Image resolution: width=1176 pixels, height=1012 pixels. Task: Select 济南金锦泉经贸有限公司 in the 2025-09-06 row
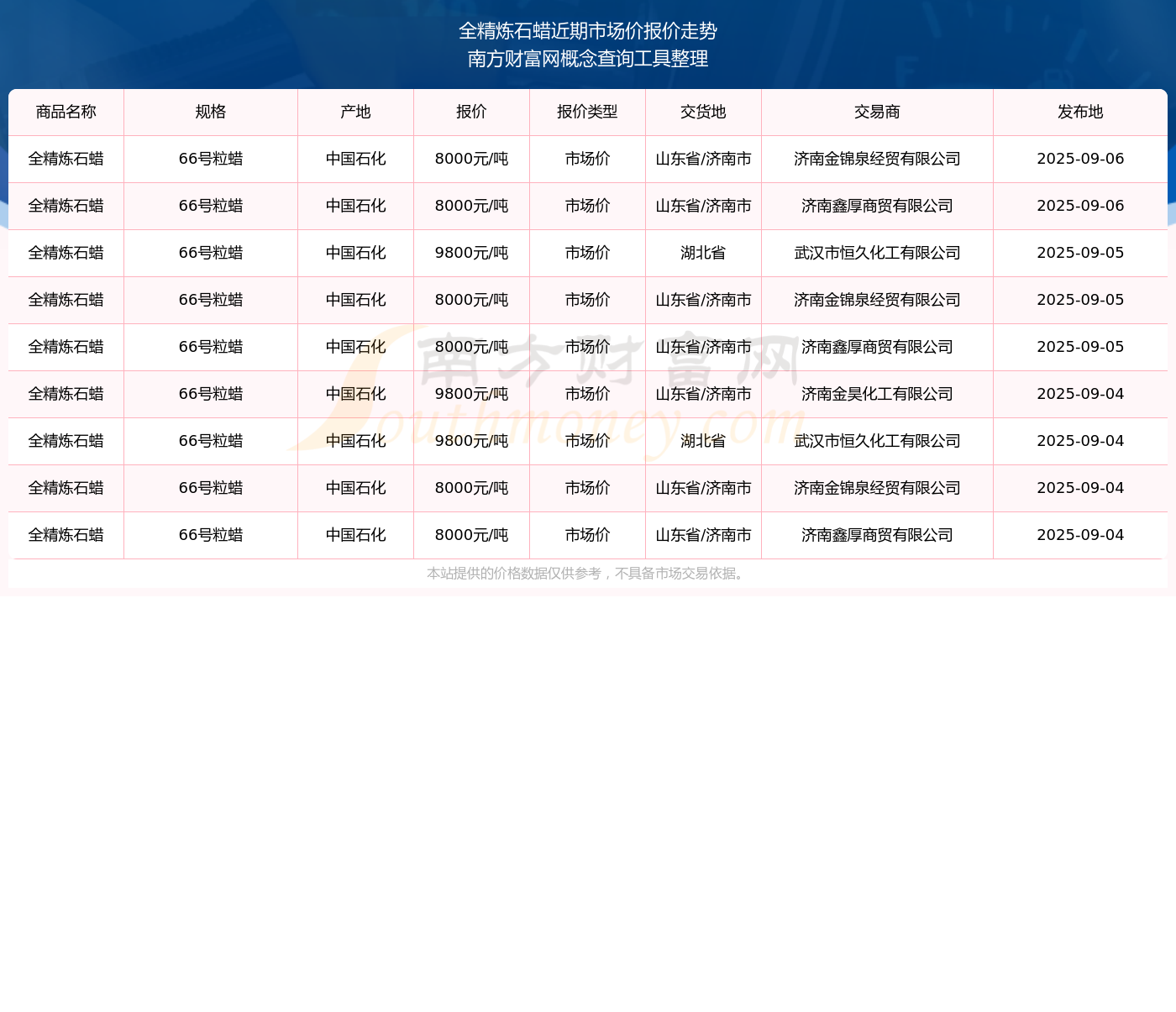878,159
